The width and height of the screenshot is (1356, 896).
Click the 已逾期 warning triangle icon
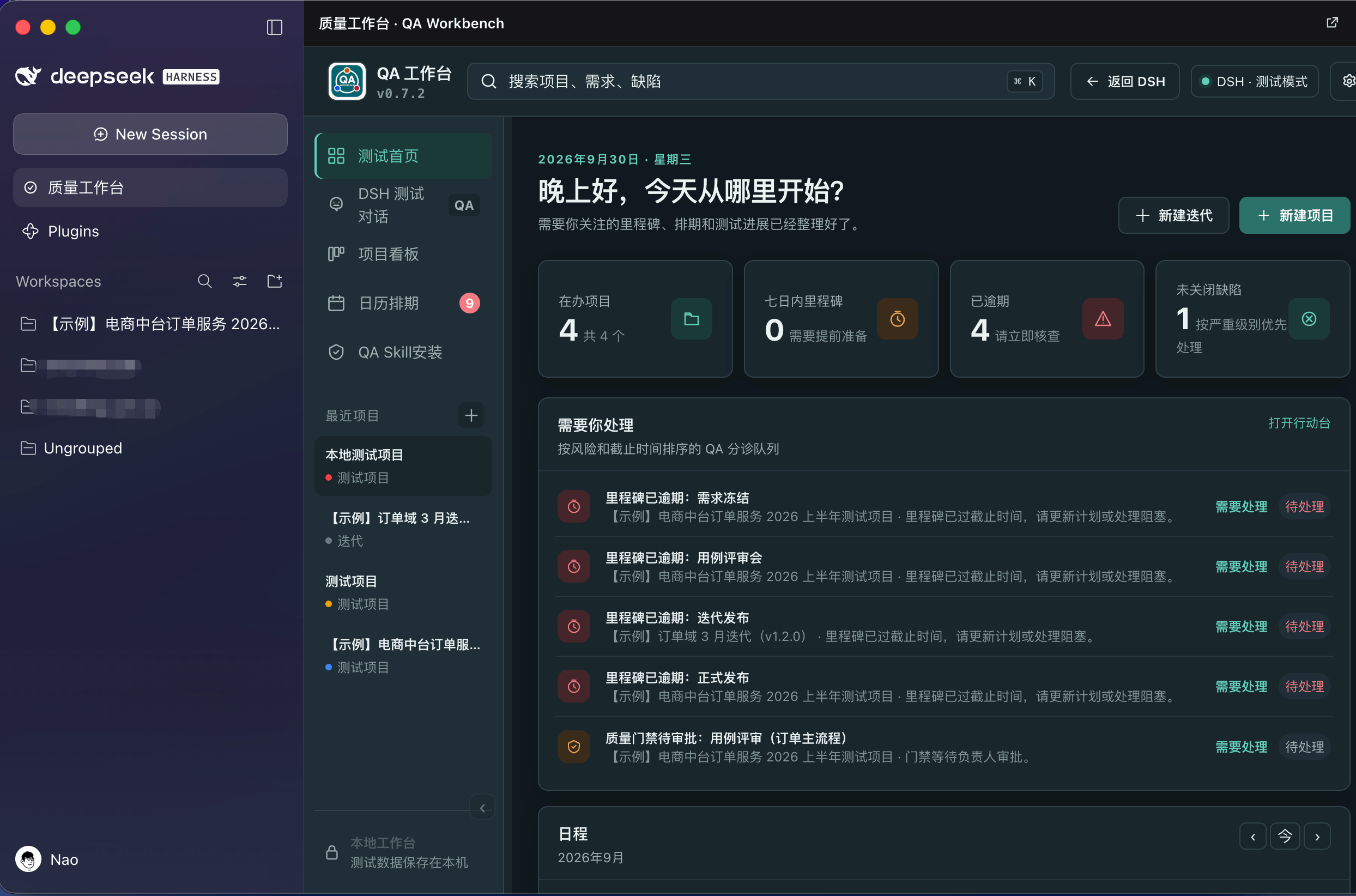(x=1103, y=319)
